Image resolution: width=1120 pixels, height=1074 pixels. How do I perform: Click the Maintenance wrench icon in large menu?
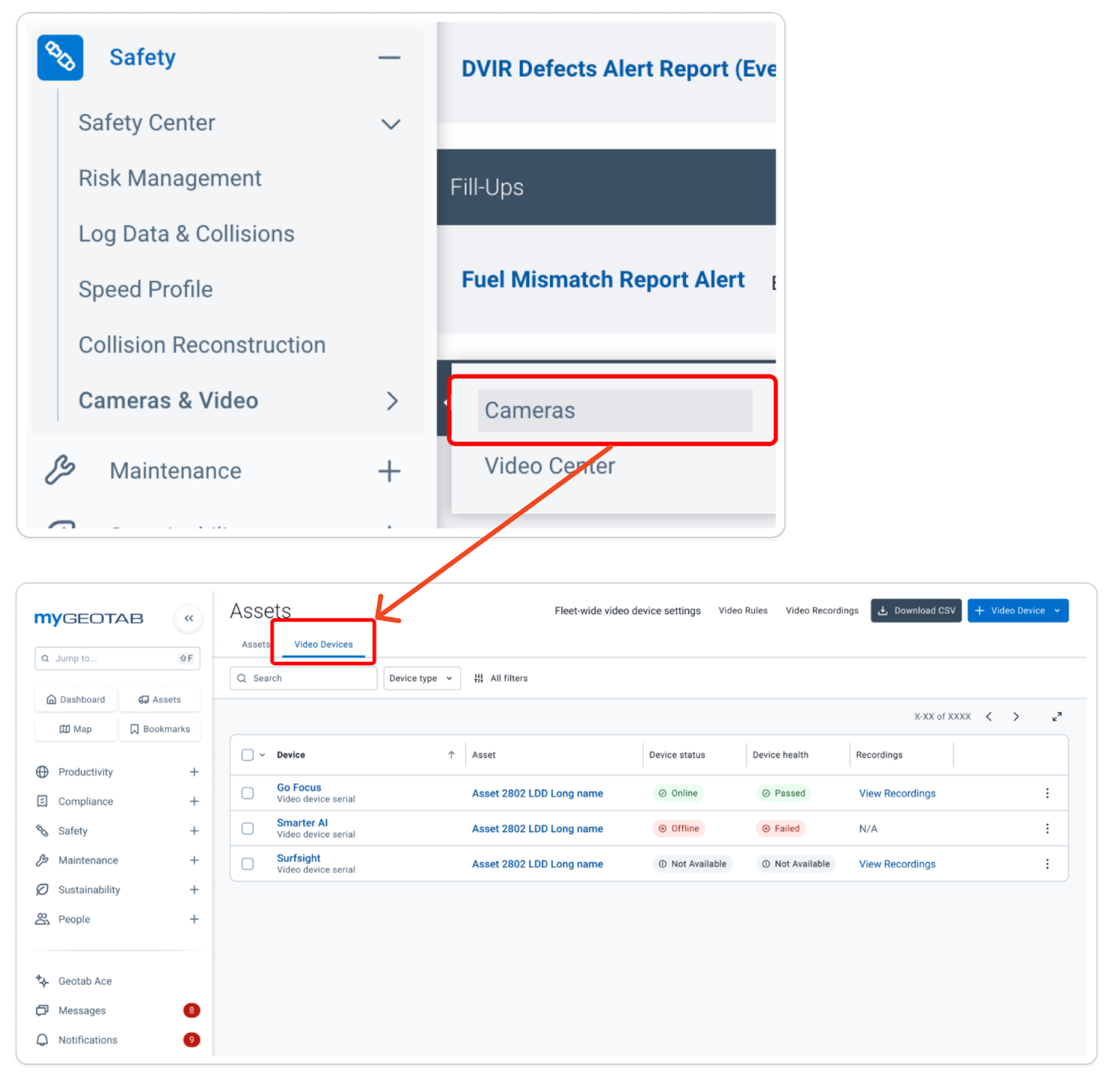tap(60, 470)
